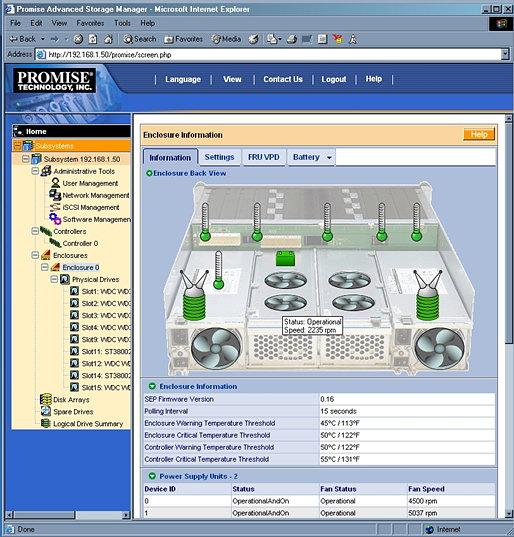Image resolution: width=514 pixels, height=537 pixels.
Task: Click the green battery icon in enclosure view
Action: pyautogui.click(x=285, y=258)
